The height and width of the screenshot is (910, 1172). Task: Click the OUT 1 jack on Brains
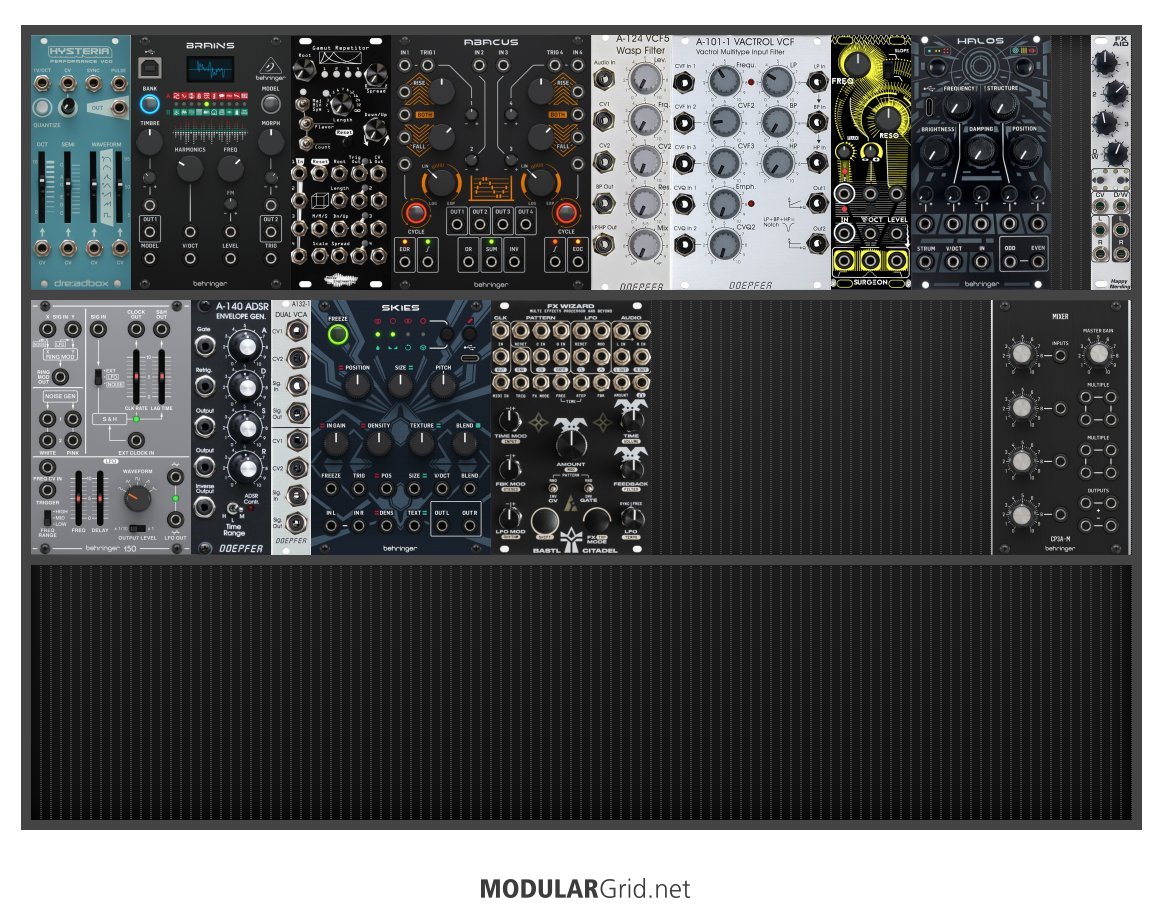pyautogui.click(x=149, y=232)
